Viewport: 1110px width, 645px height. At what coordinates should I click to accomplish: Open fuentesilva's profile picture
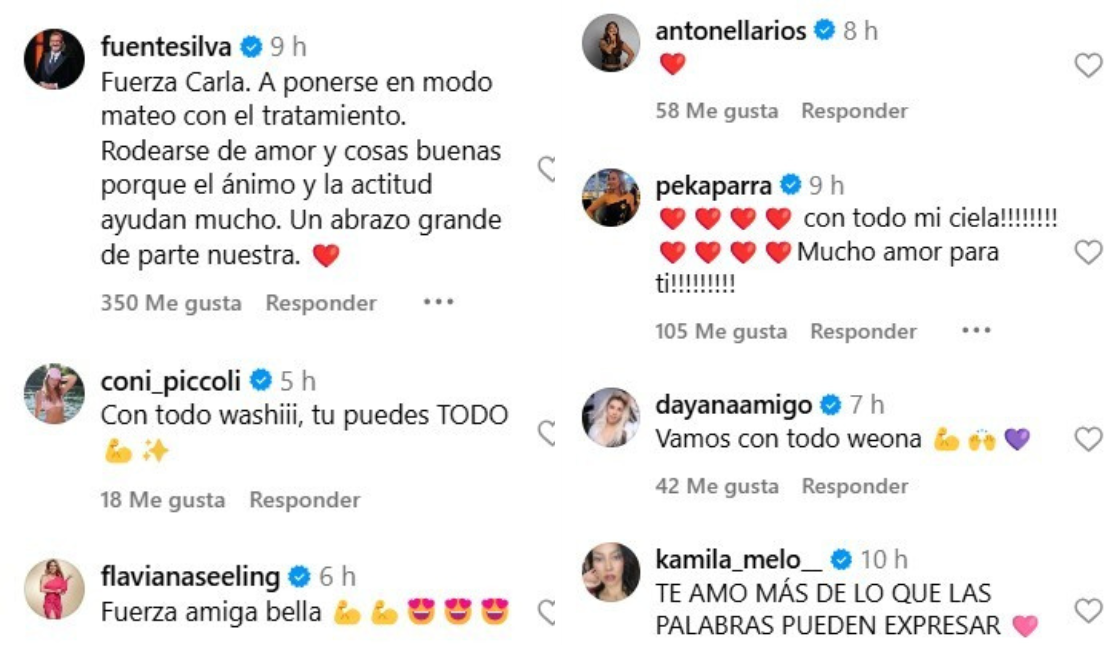[x=55, y=59]
